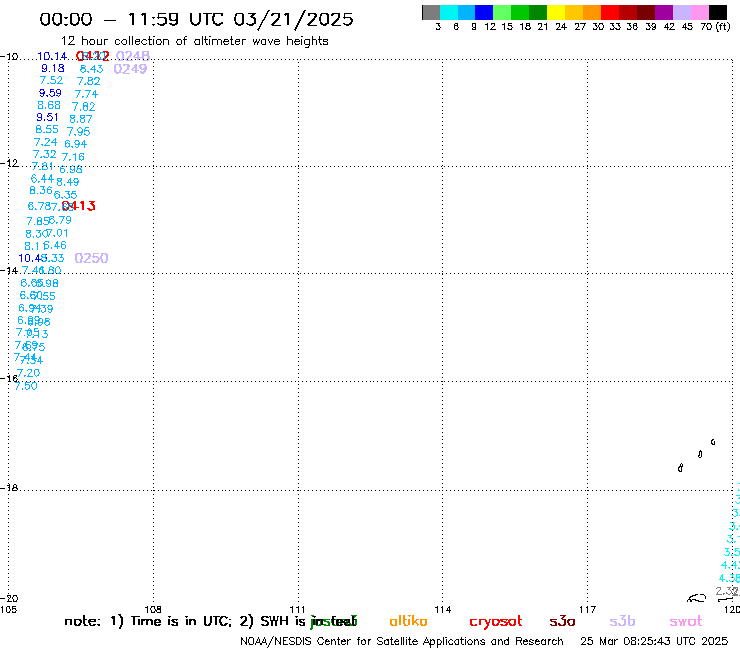The height and width of the screenshot is (650, 740).
Task: Click the longitude axis label 108
Action: point(153,609)
